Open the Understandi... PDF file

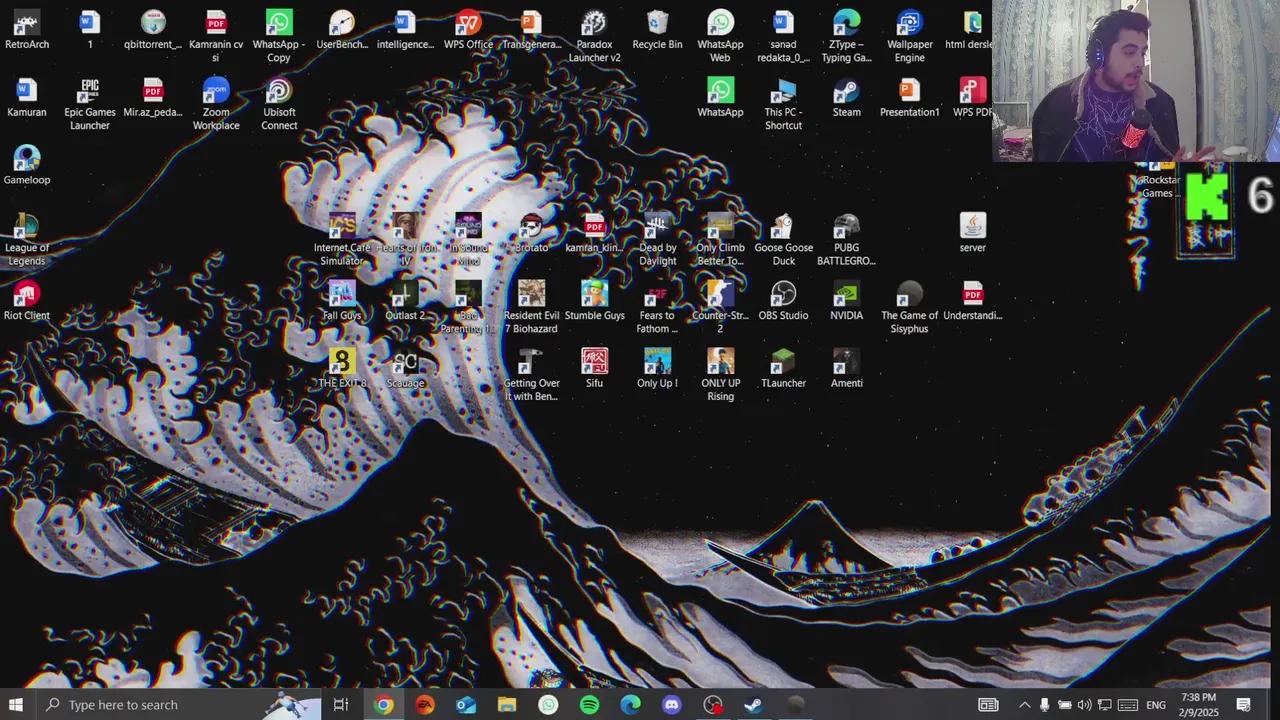coord(972,301)
